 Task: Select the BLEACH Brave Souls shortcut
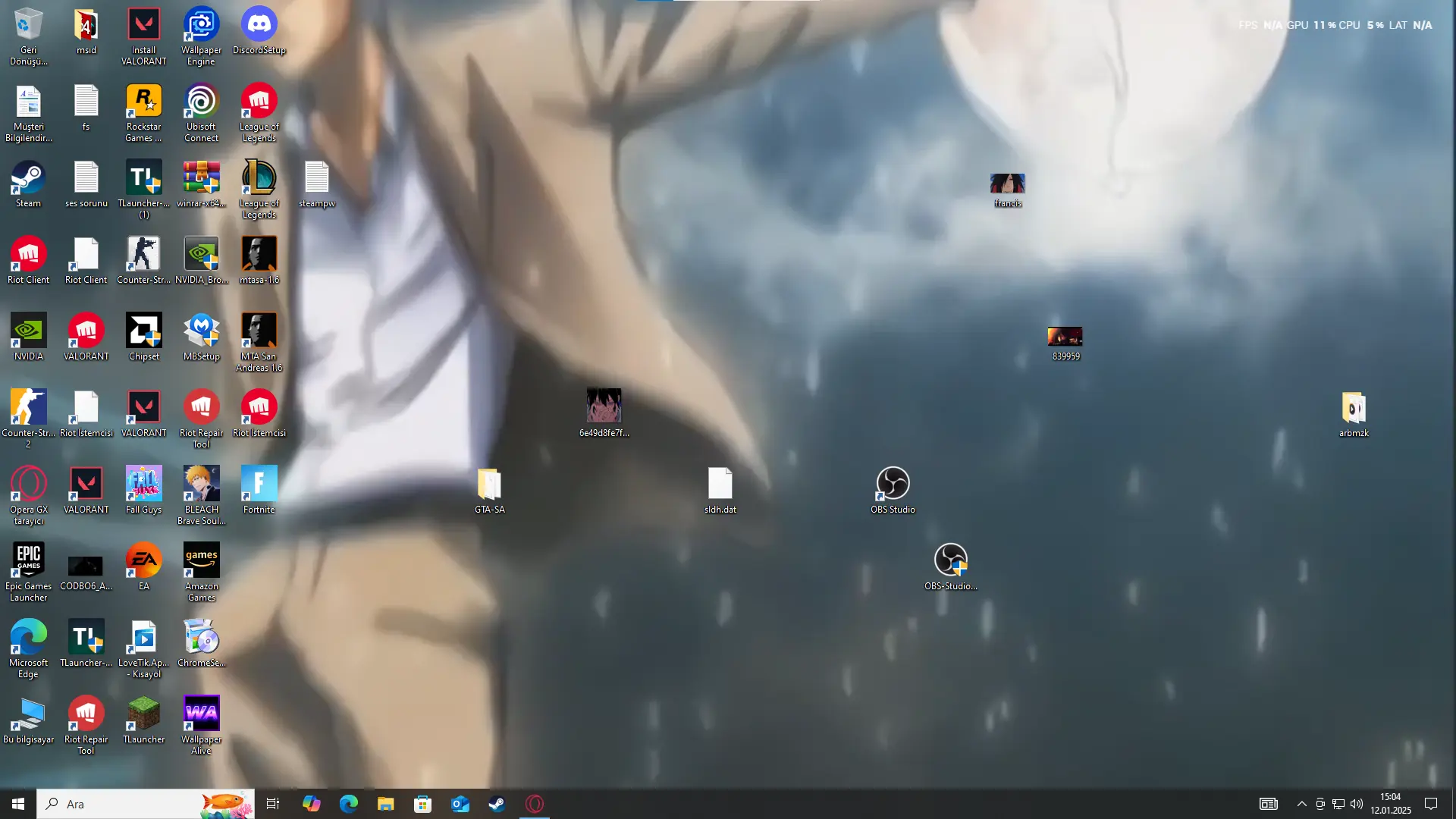pos(201,496)
